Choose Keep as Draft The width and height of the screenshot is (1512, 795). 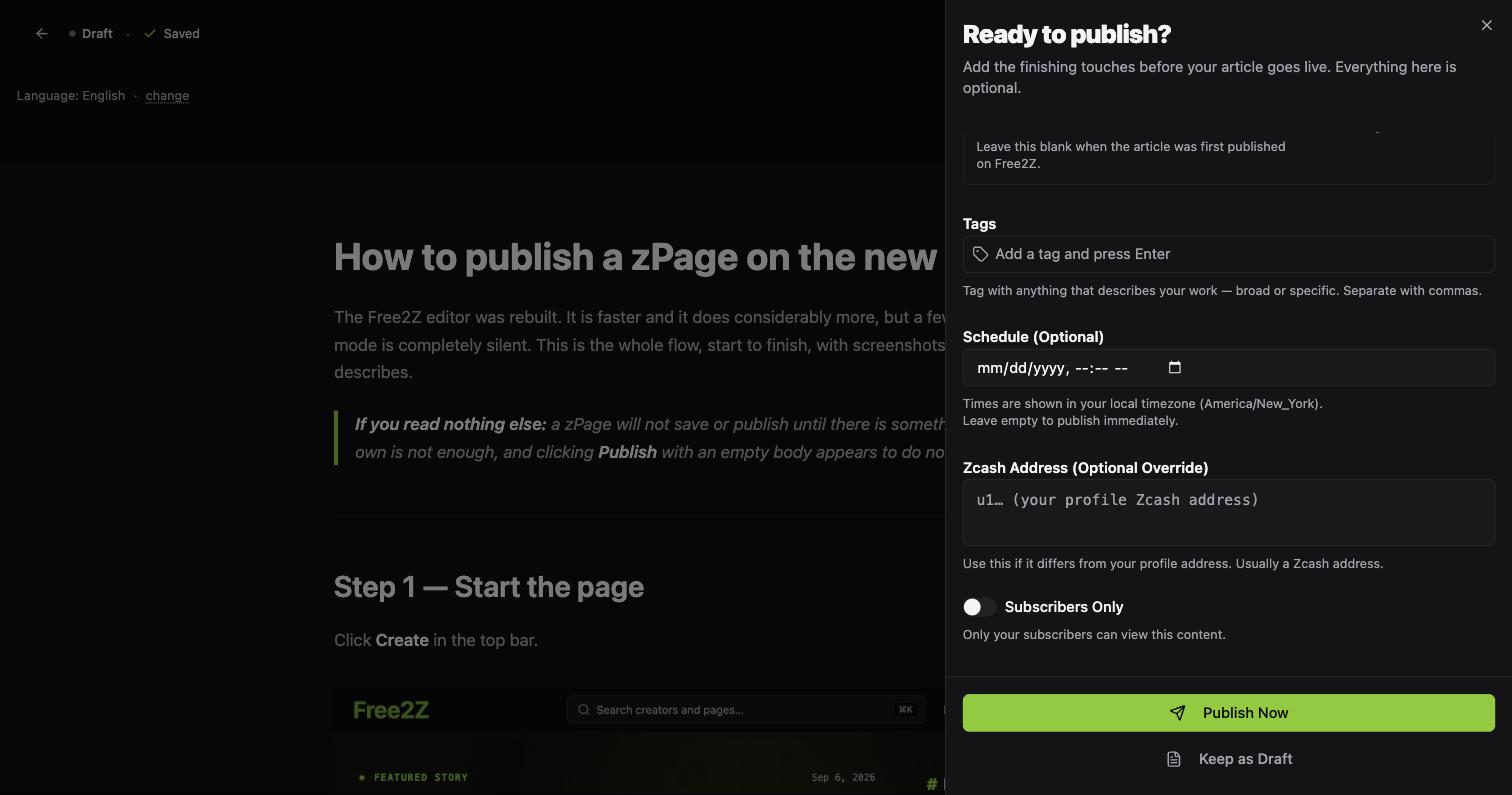(x=1228, y=759)
